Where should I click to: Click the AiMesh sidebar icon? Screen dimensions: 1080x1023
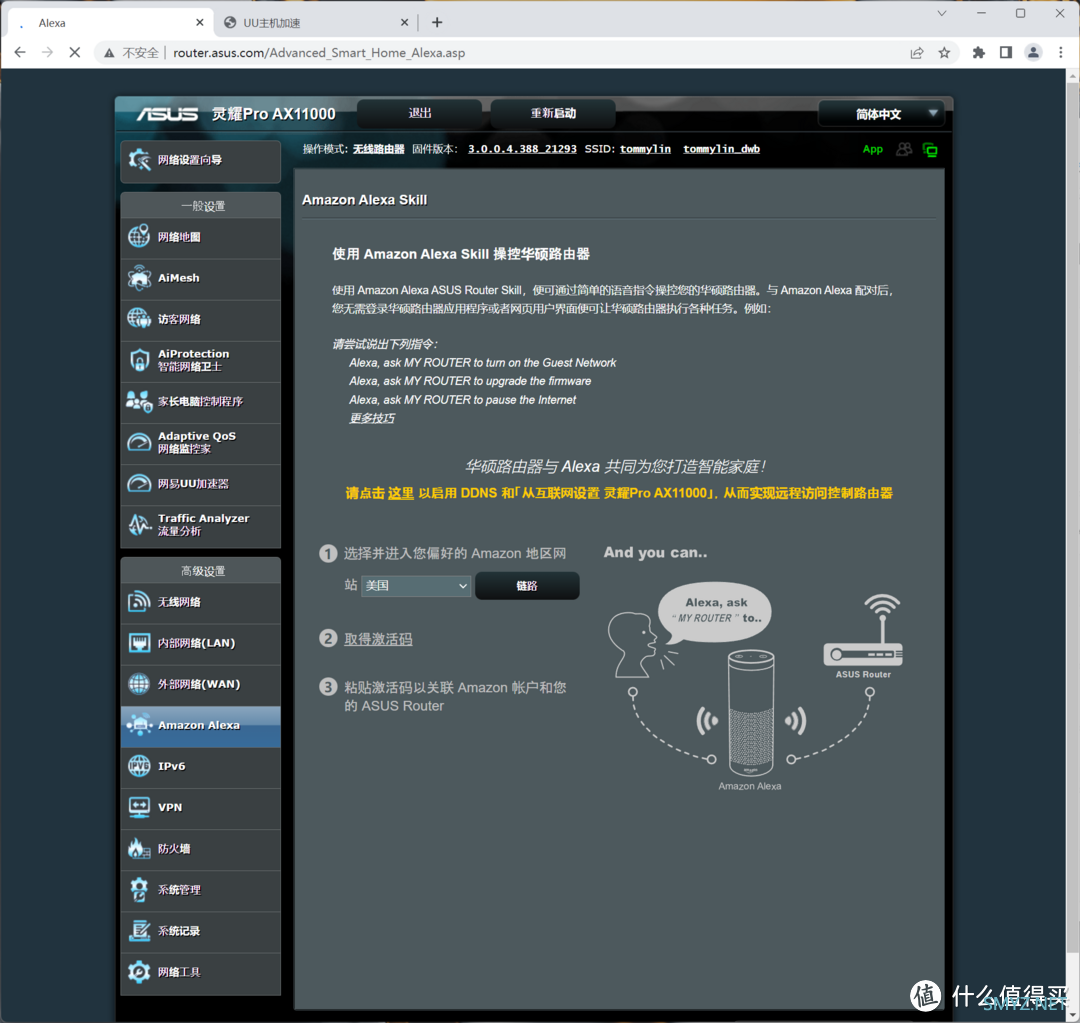pyautogui.click(x=139, y=278)
